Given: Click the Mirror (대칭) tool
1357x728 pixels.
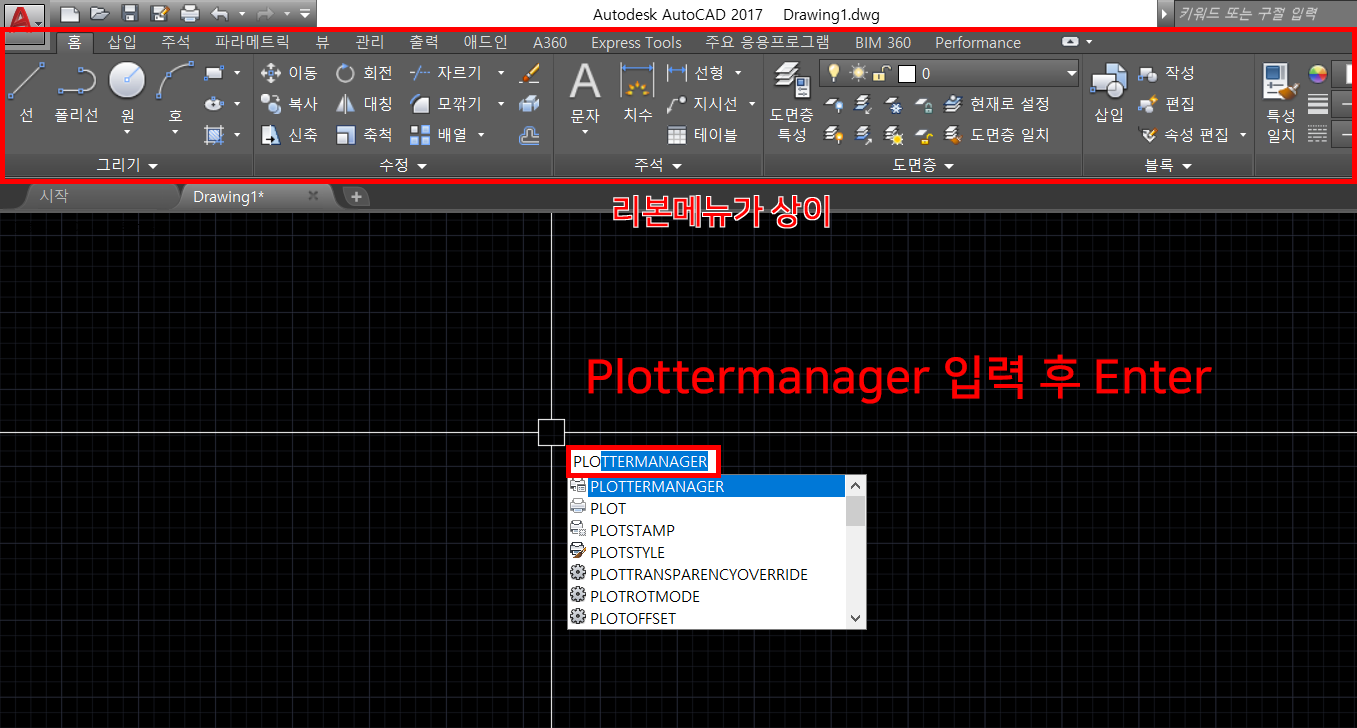Looking at the screenshot, I should pyautogui.click(x=364, y=104).
